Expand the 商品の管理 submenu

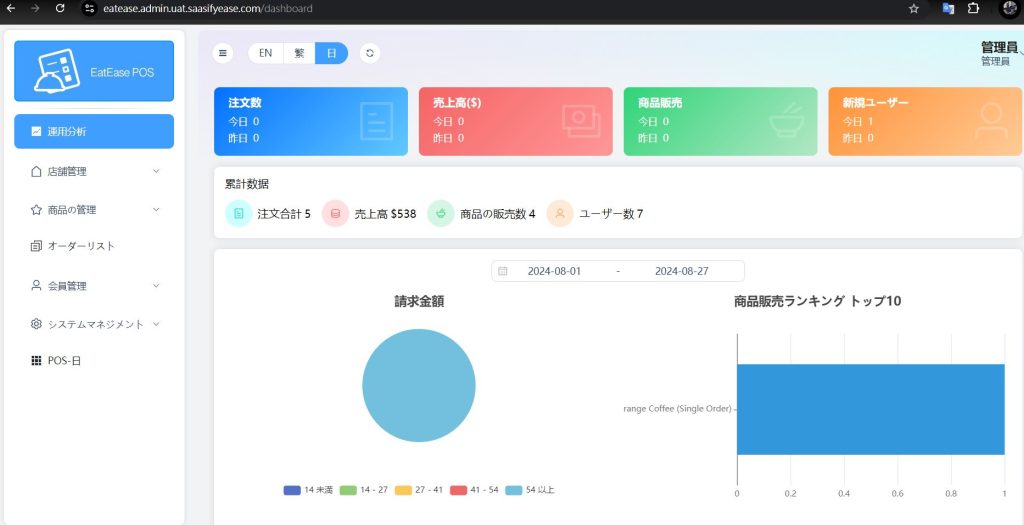tap(94, 210)
